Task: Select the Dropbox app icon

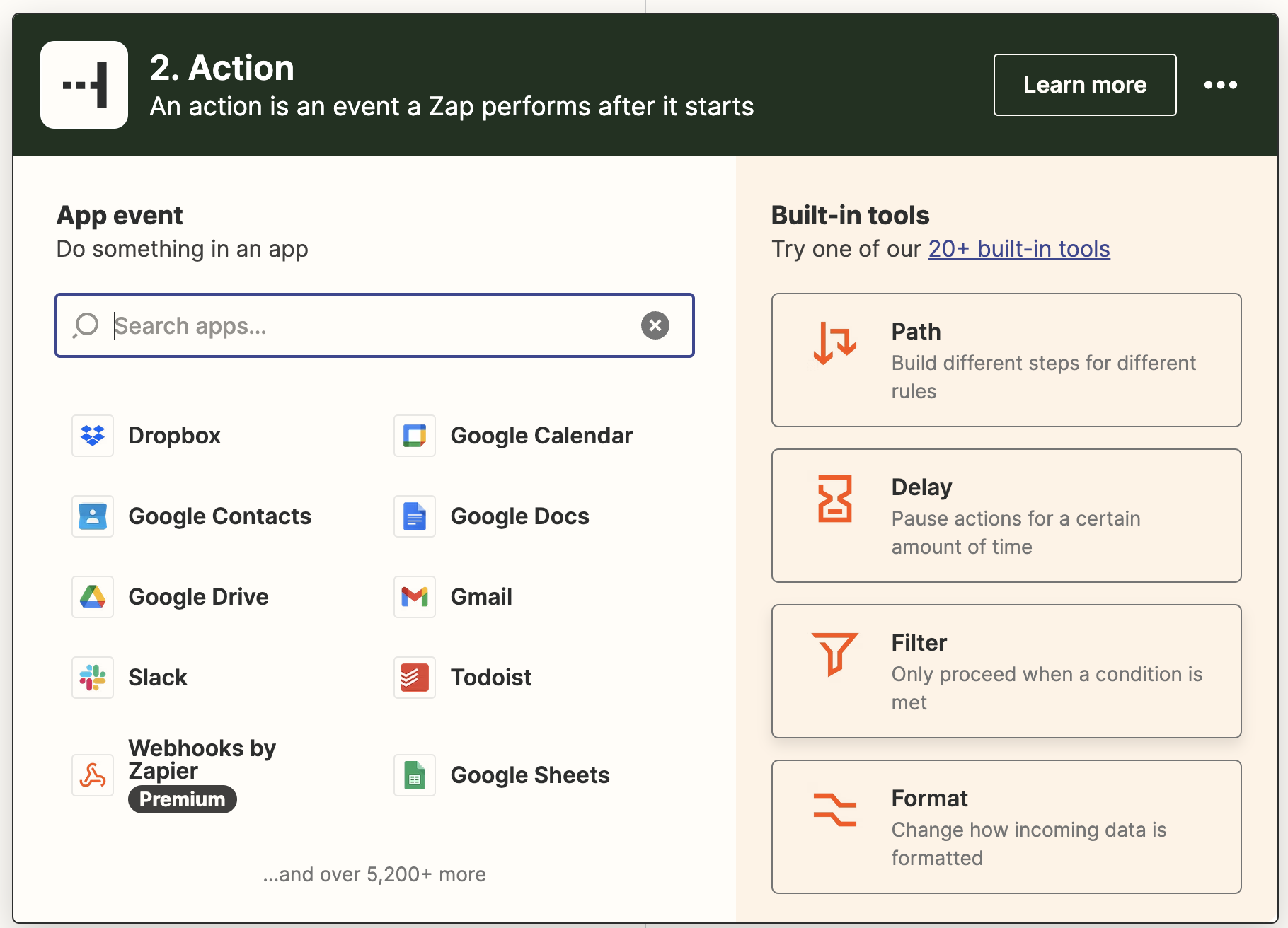Action: (93, 436)
